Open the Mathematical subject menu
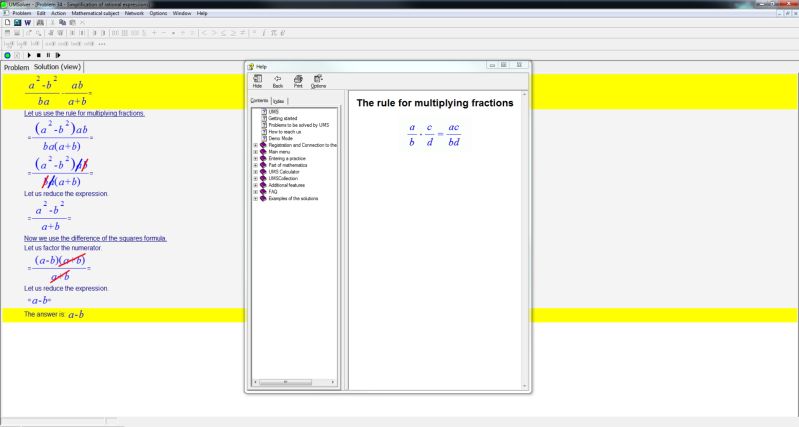The image size is (799, 427). [x=95, y=13]
